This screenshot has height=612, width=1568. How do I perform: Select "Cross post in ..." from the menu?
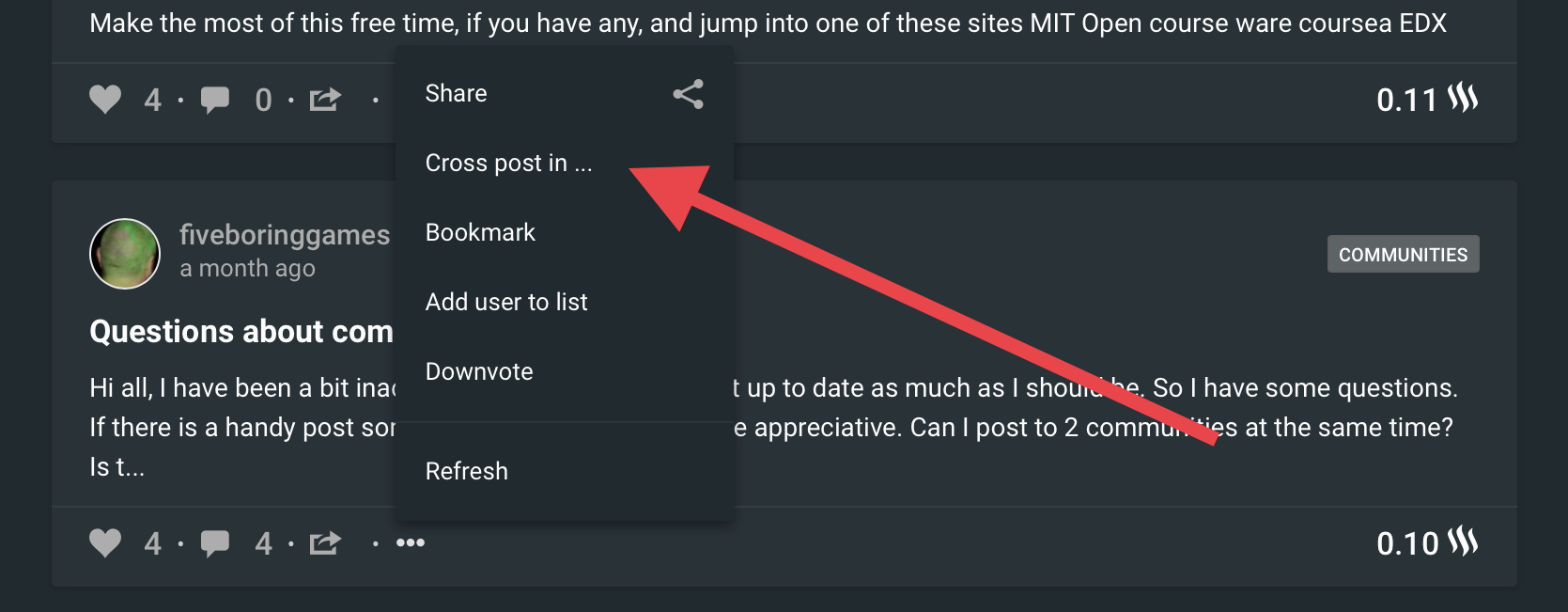[x=508, y=164]
